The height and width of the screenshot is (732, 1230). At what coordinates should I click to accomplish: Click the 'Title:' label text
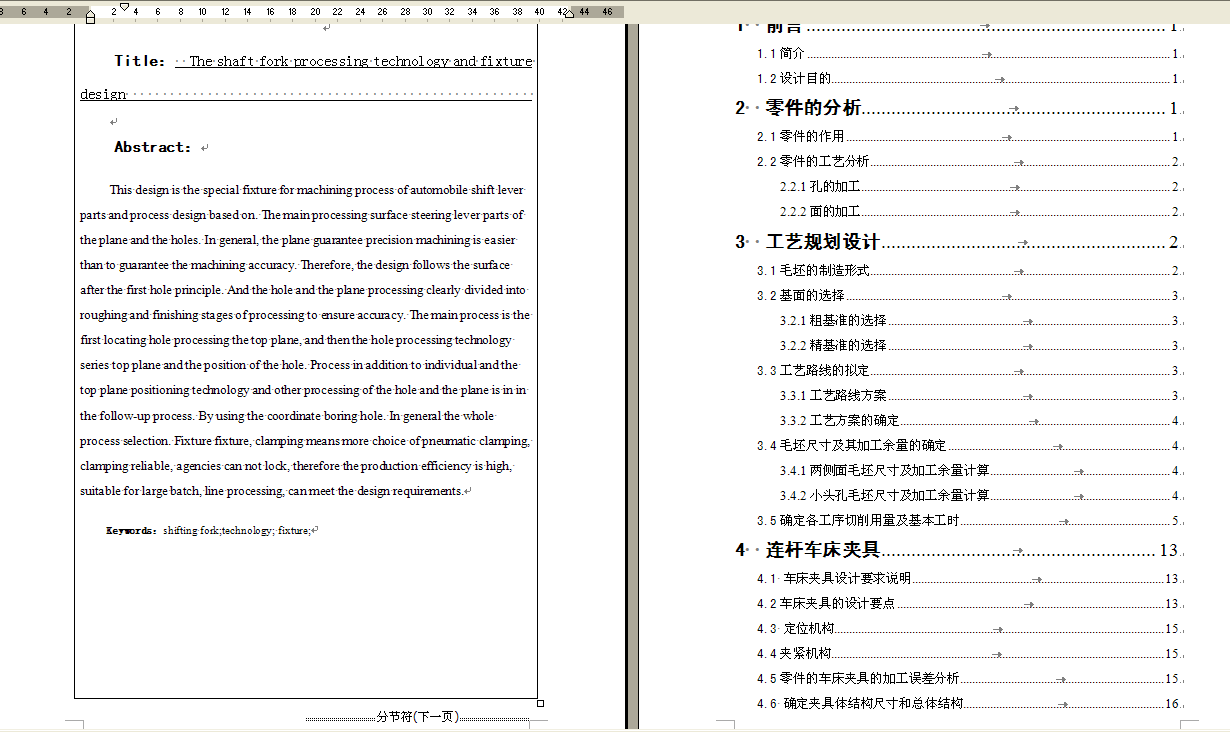point(140,61)
